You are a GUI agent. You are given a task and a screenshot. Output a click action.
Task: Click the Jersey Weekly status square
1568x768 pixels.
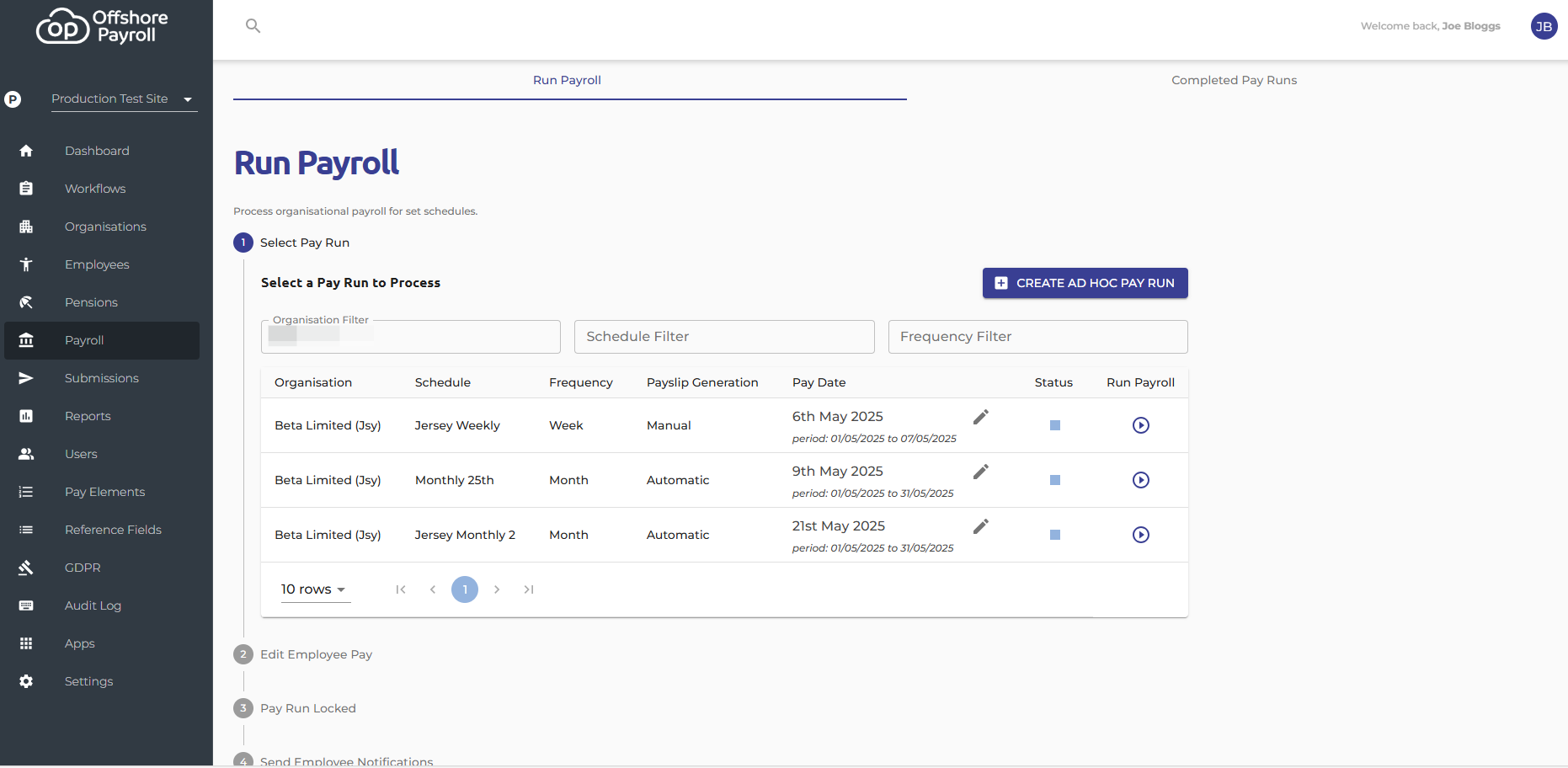tap(1055, 425)
